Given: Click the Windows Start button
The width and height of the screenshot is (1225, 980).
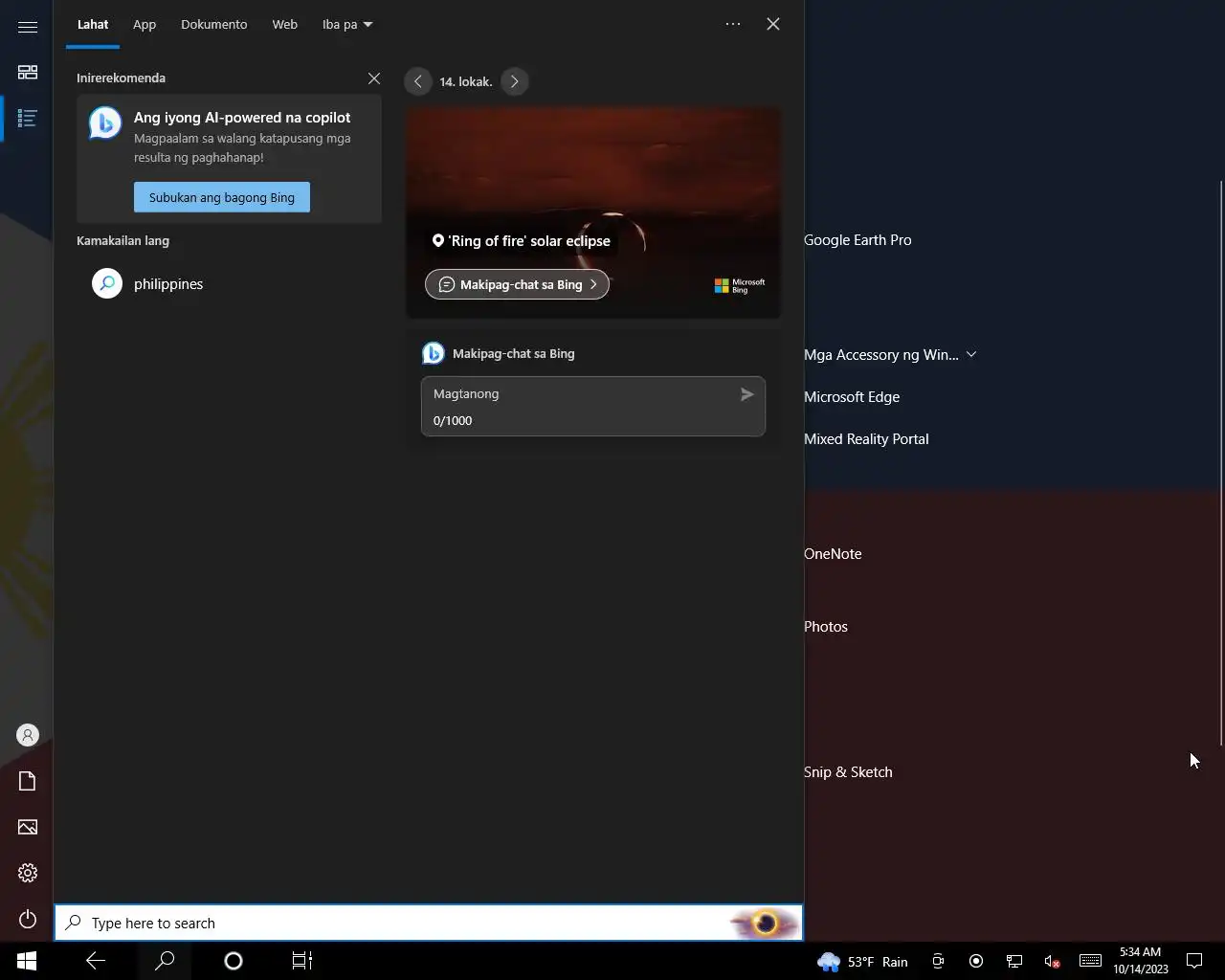Looking at the screenshot, I should click(27, 961).
